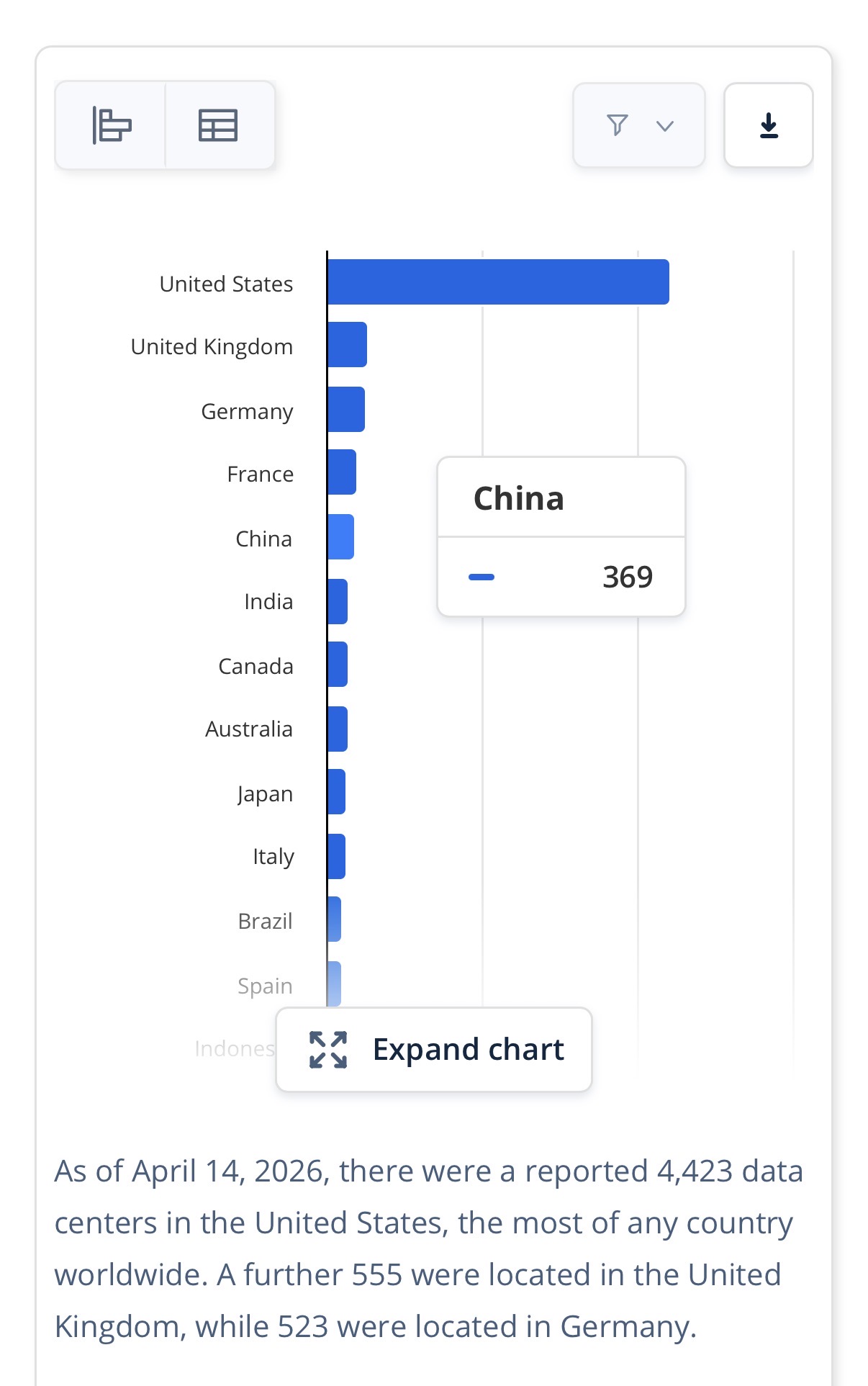
Task: Select the United Kingdom bar
Action: [347, 345]
